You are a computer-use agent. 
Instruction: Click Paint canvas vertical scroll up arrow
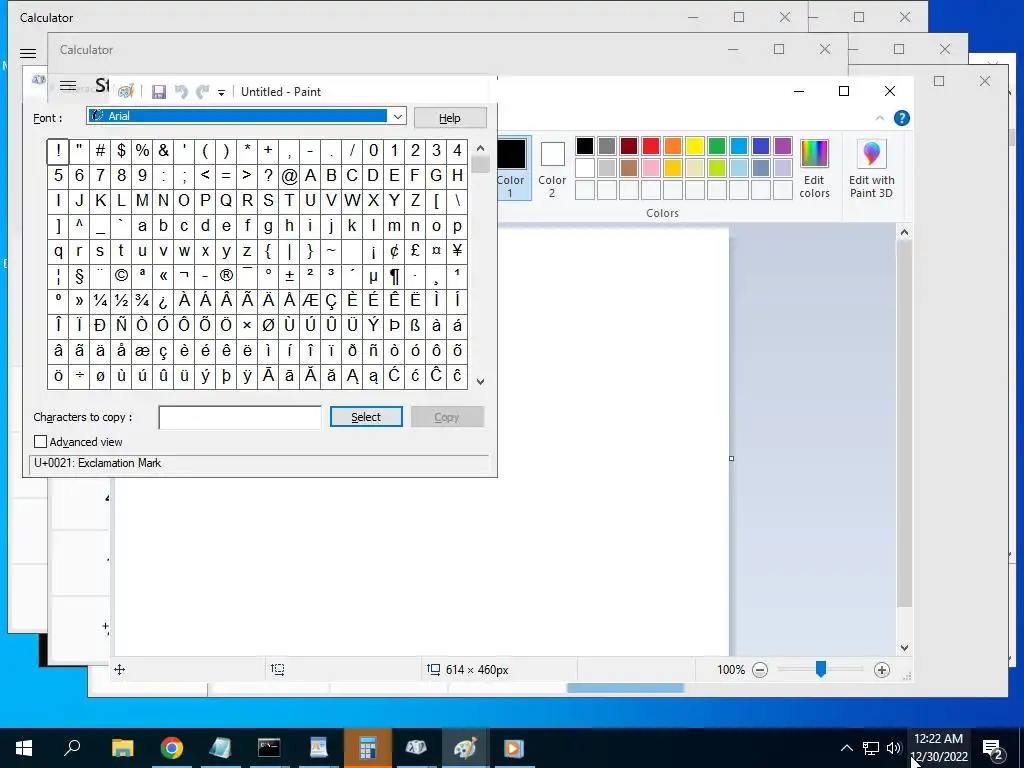tap(904, 232)
